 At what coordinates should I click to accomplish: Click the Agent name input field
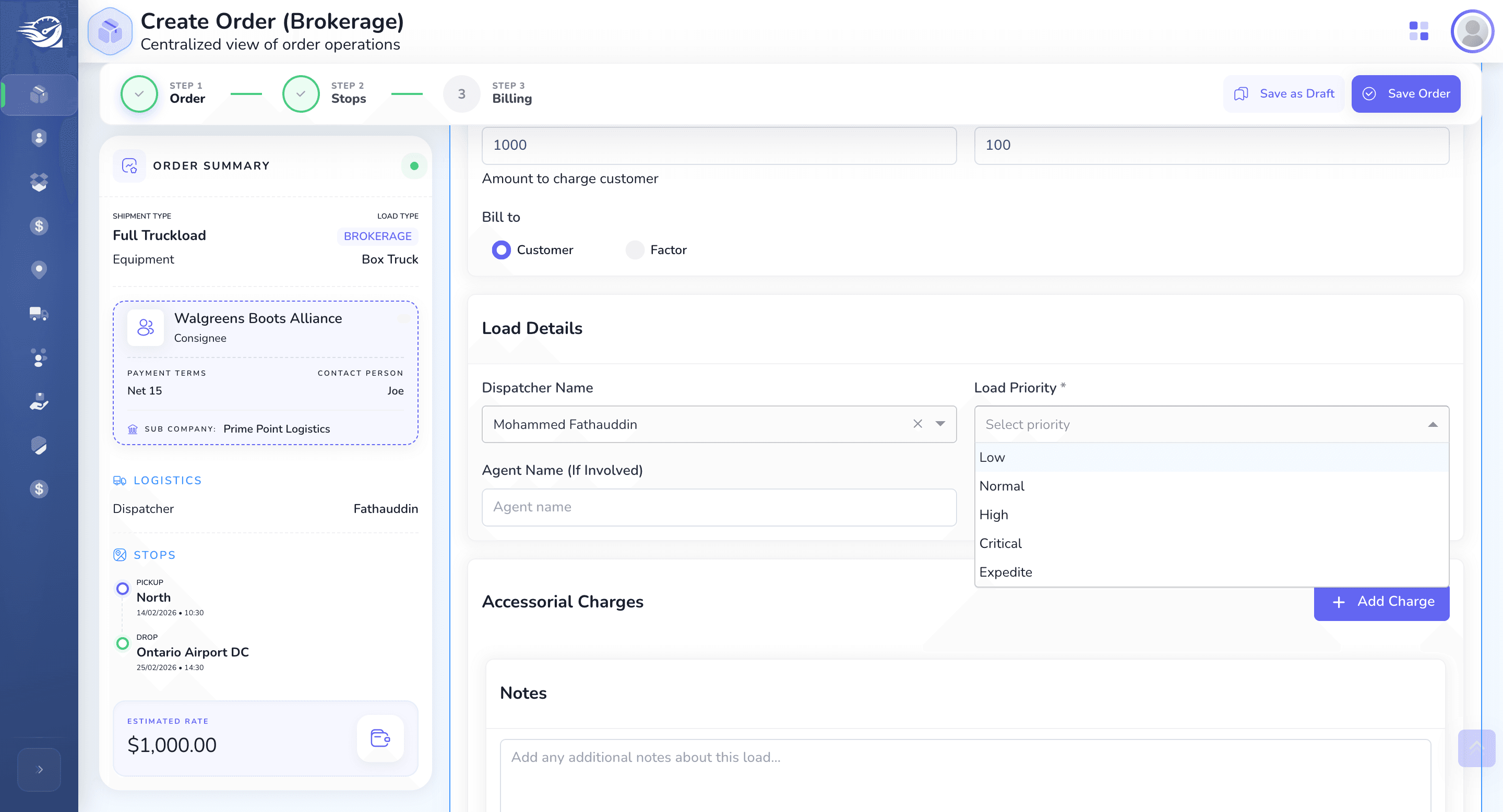719,507
